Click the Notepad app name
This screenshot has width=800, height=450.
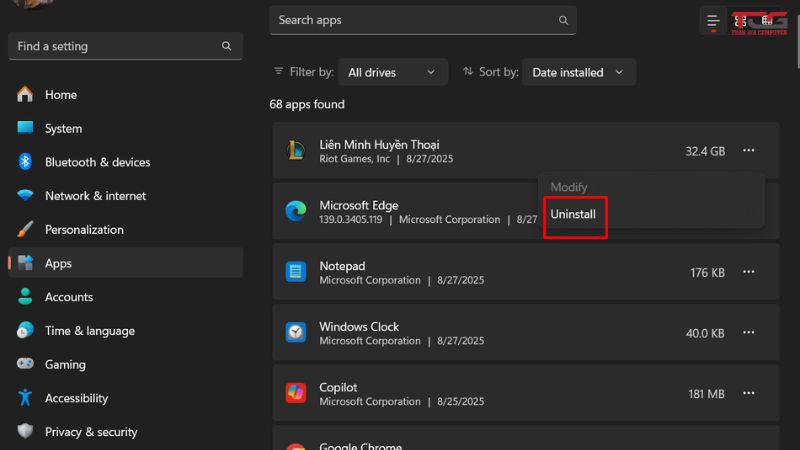click(342, 266)
